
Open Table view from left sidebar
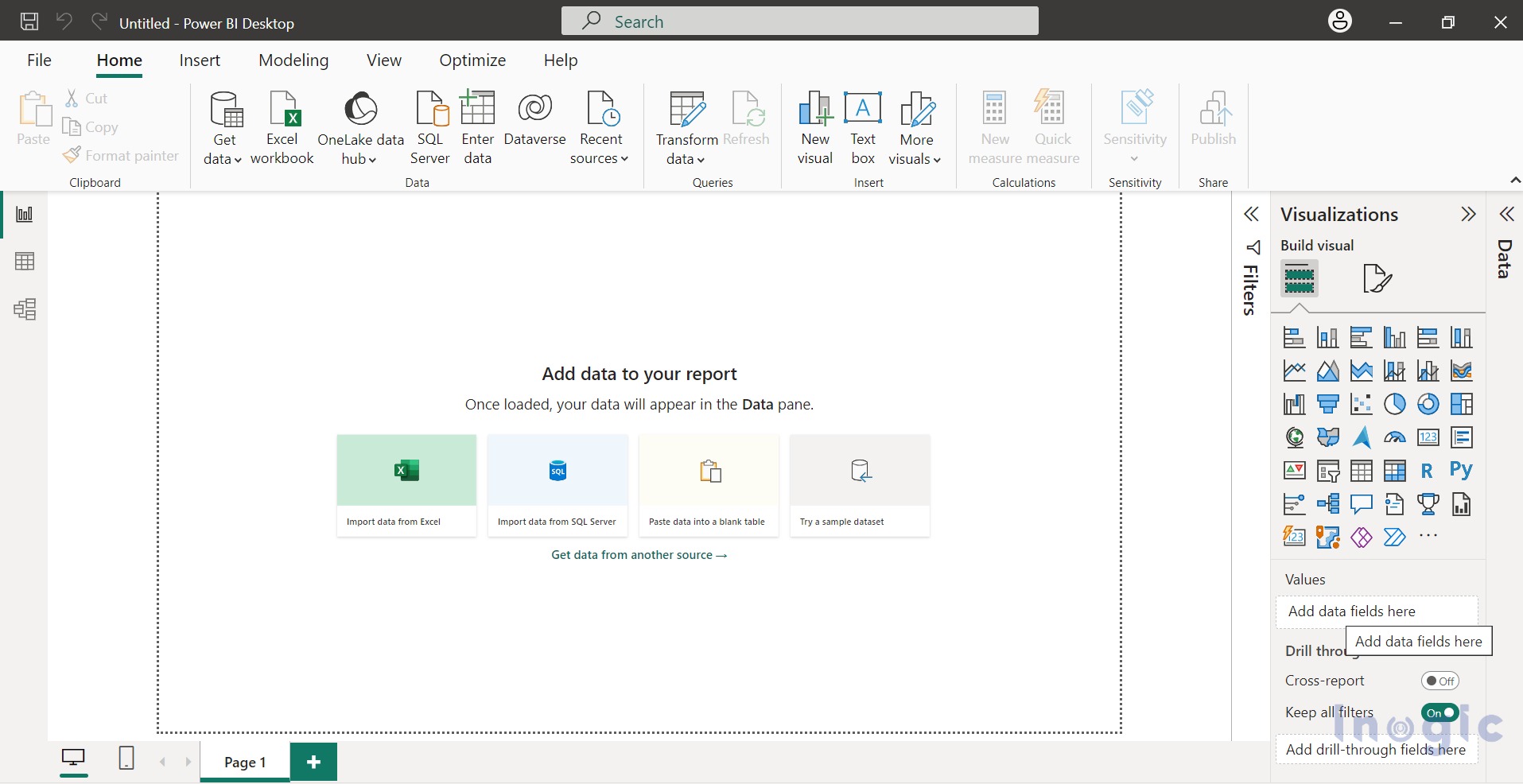25,262
